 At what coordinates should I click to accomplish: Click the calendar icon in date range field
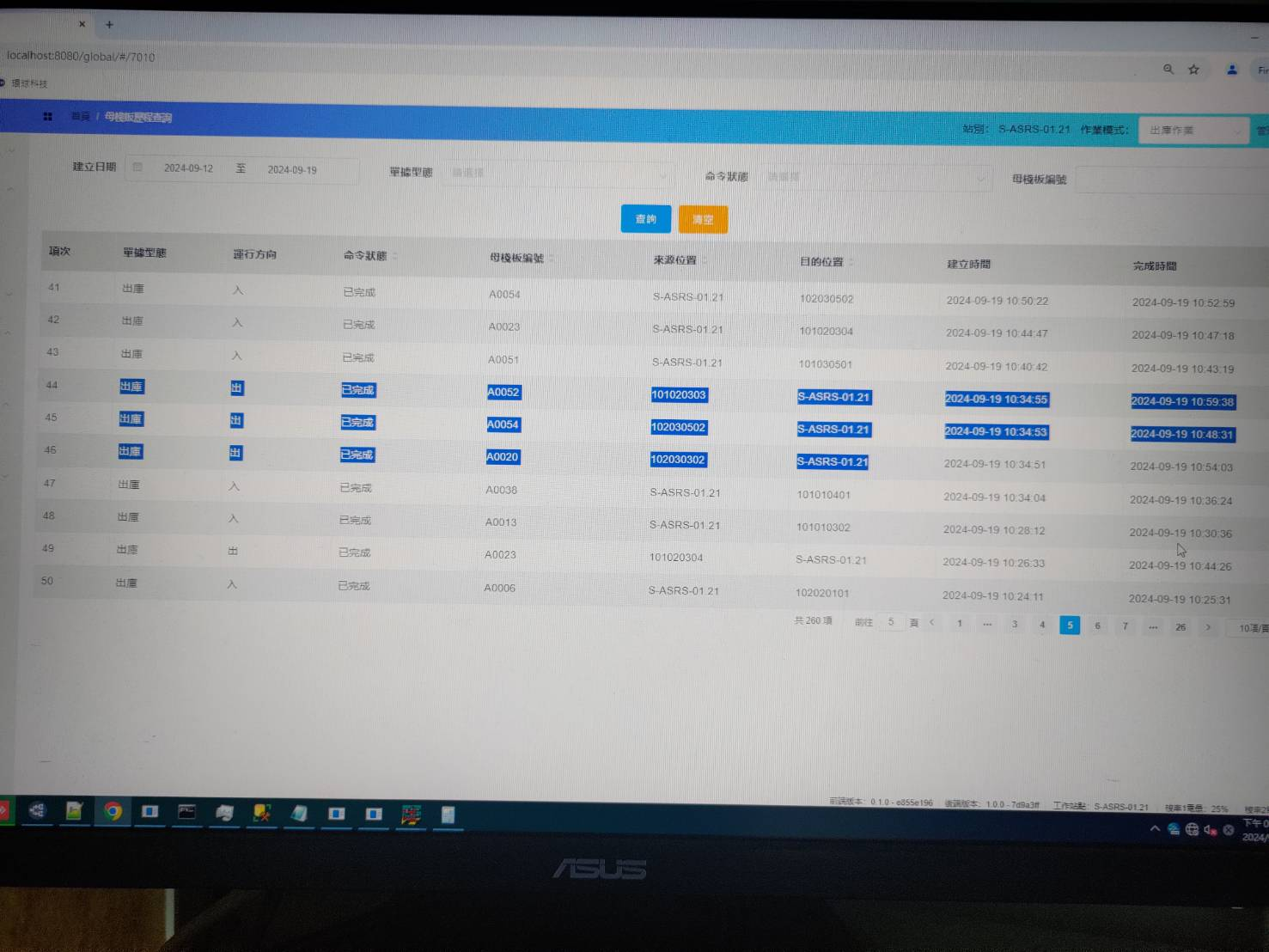point(137,167)
